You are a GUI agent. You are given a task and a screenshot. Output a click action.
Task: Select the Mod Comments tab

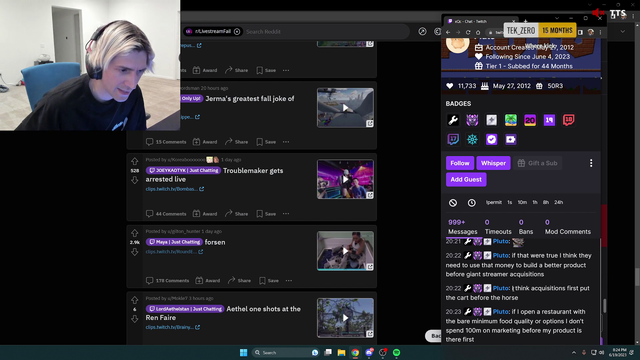(568, 227)
